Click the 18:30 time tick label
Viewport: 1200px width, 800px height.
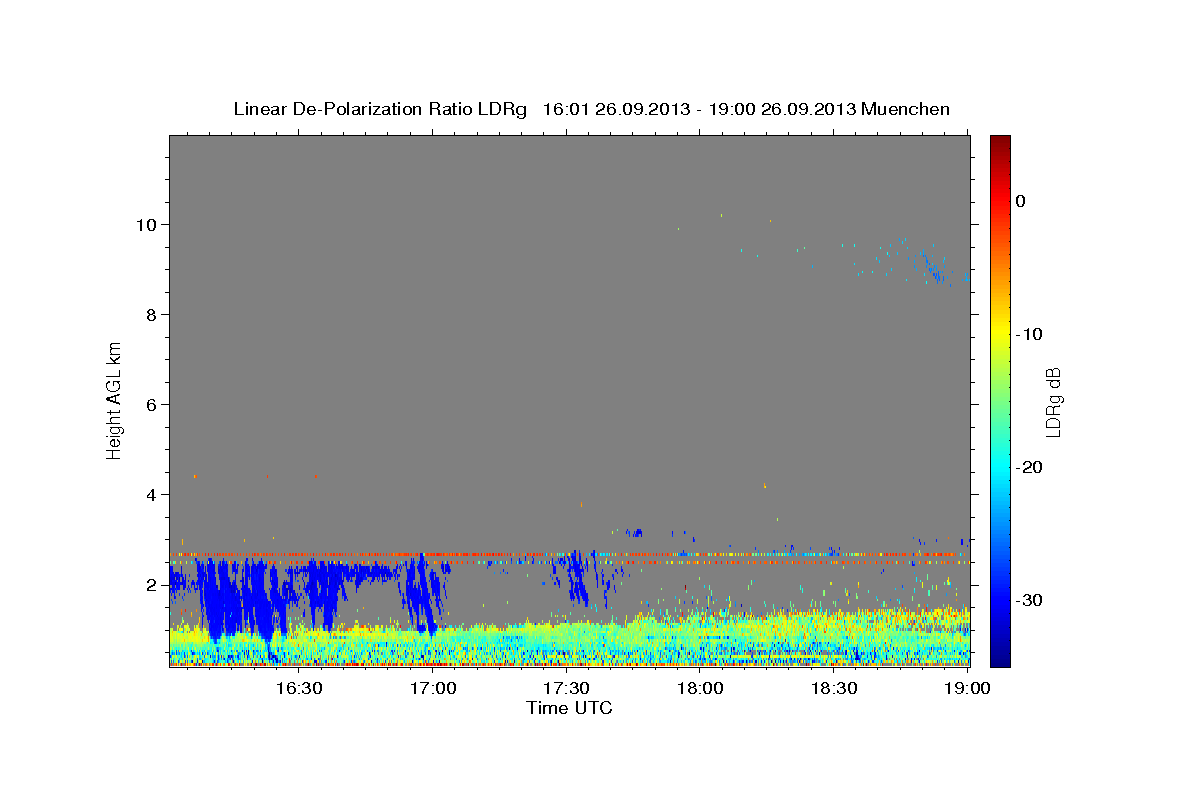(834, 688)
